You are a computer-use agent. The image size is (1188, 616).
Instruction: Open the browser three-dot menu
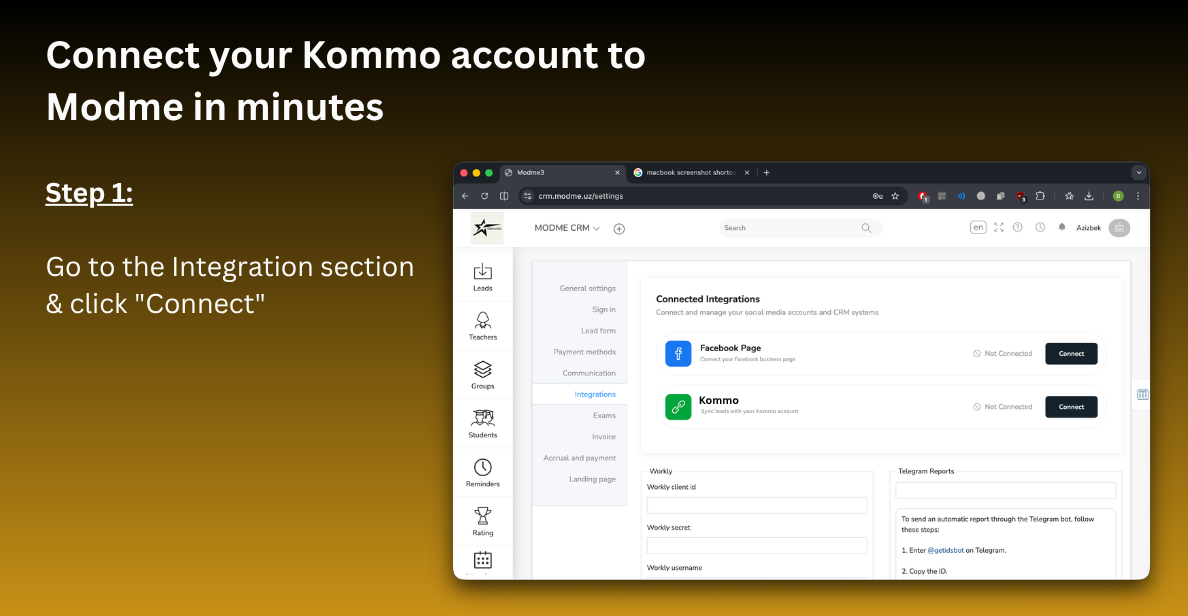[x=1138, y=196]
